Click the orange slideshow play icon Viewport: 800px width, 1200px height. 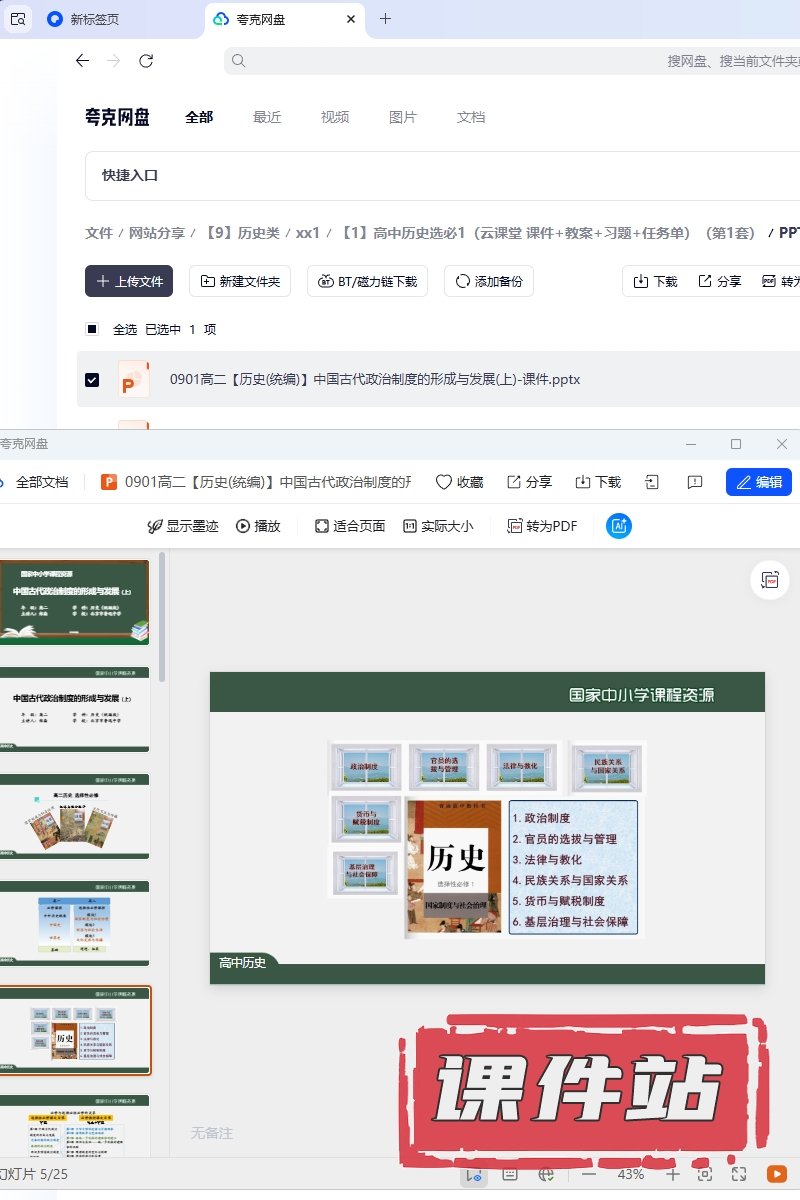(776, 1174)
